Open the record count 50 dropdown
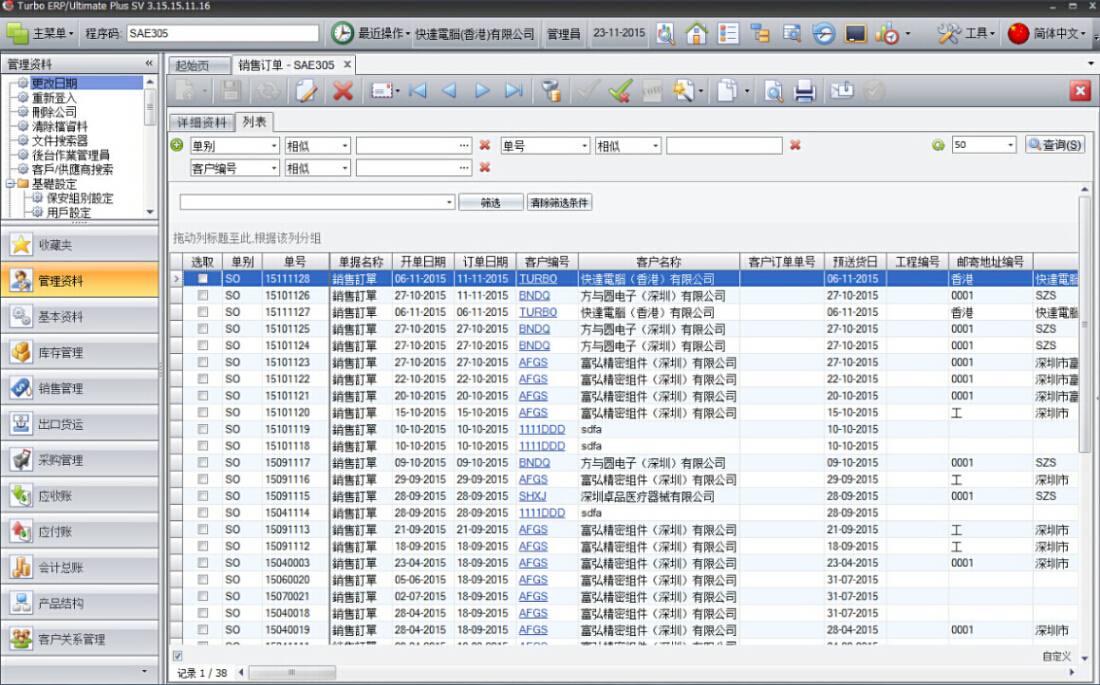1100x685 pixels. pyautogui.click(x=1009, y=146)
